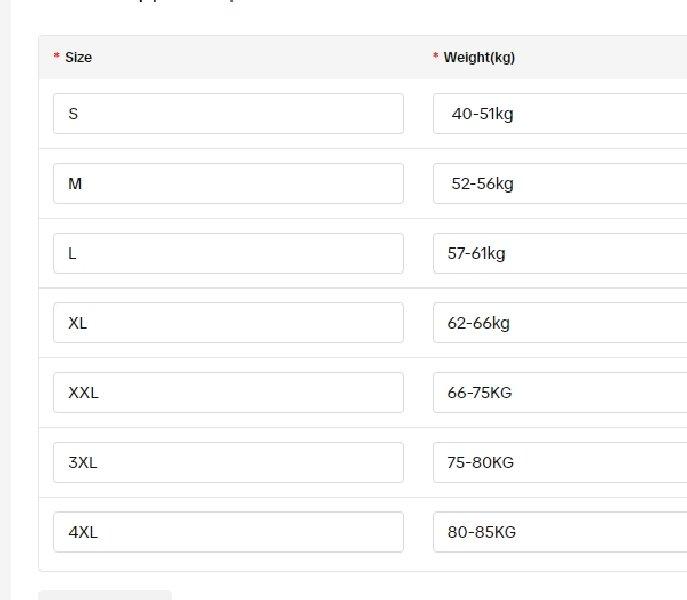Click the empty header area right of Size
The height and width of the screenshot is (600, 687).
coord(259,57)
